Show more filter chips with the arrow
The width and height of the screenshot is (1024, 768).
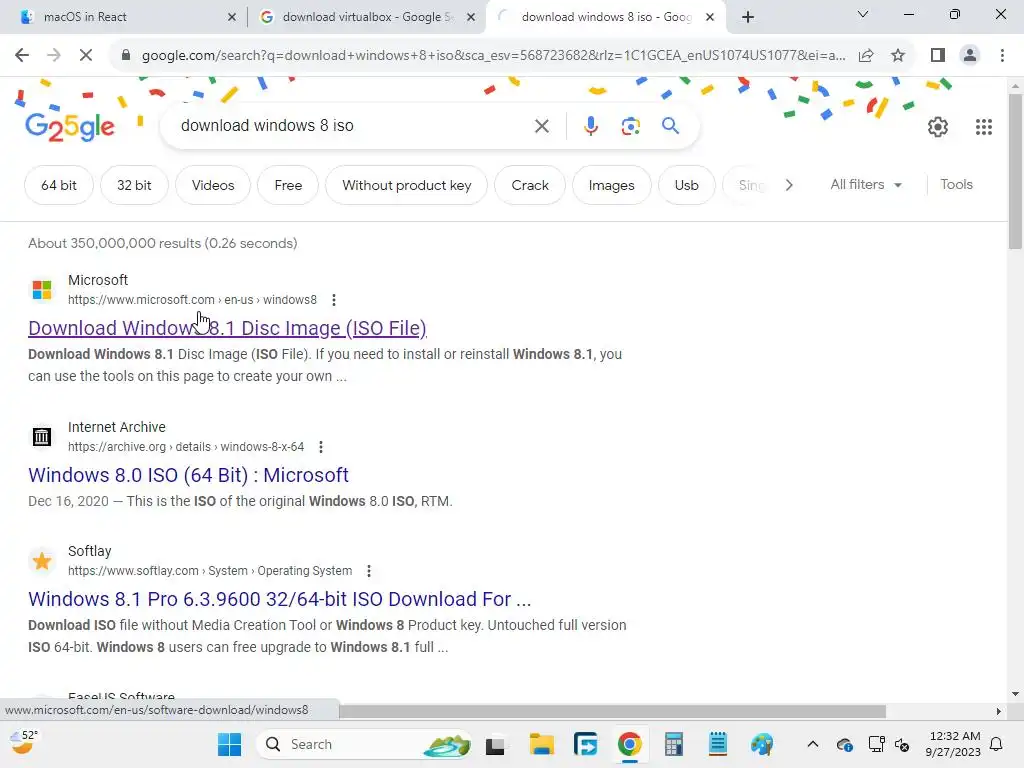click(x=789, y=185)
